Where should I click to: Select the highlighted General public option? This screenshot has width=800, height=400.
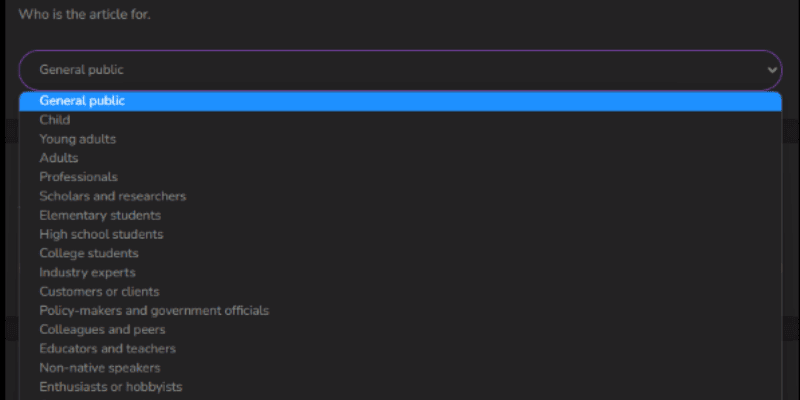click(400, 101)
